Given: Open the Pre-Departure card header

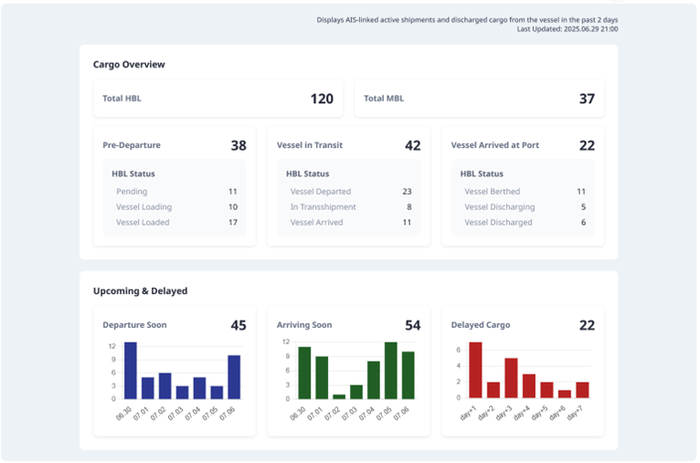Looking at the screenshot, I should click(174, 145).
